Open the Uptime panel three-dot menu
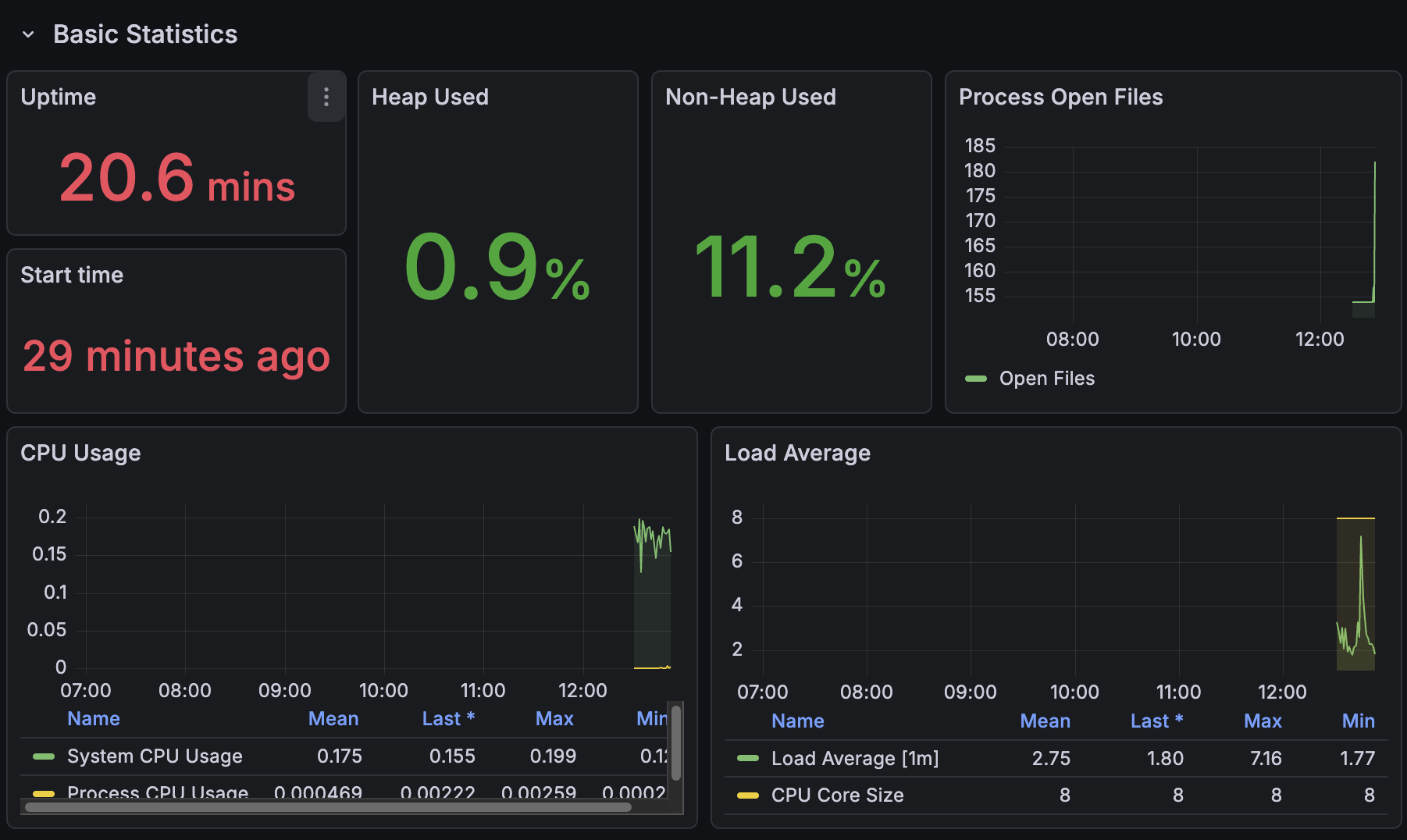 coord(326,97)
